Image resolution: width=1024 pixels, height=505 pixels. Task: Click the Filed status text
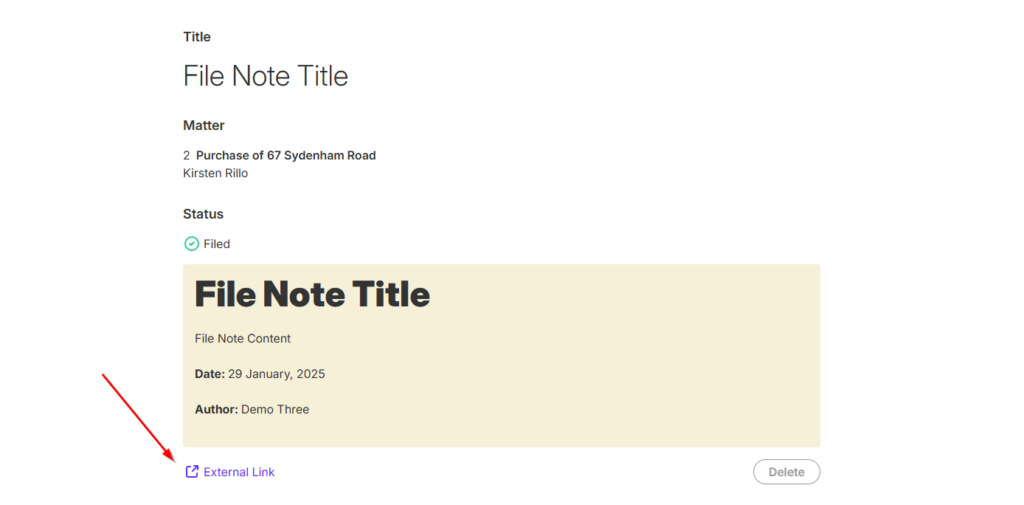click(x=217, y=244)
